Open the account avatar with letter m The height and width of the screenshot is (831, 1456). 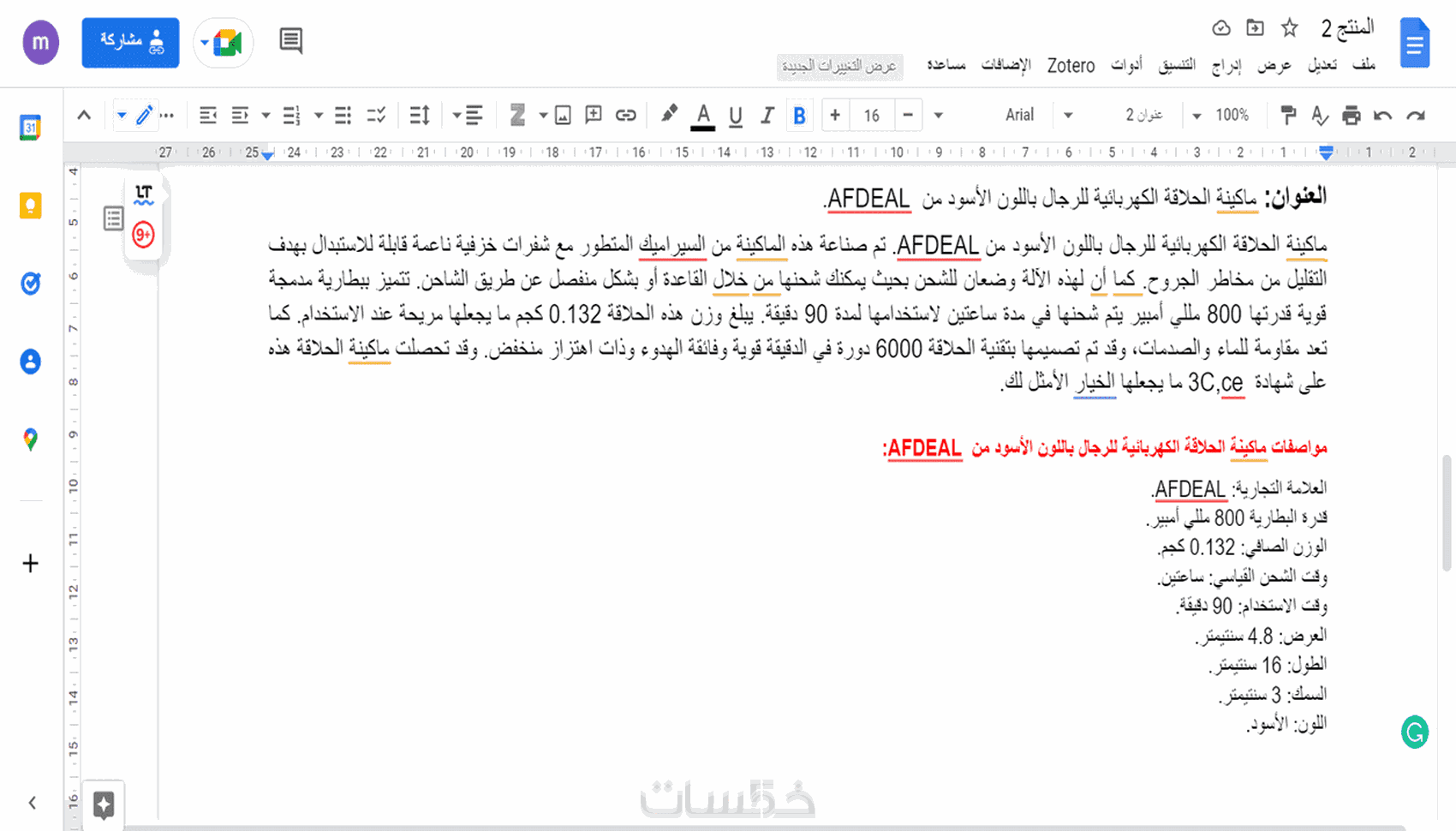tap(41, 42)
